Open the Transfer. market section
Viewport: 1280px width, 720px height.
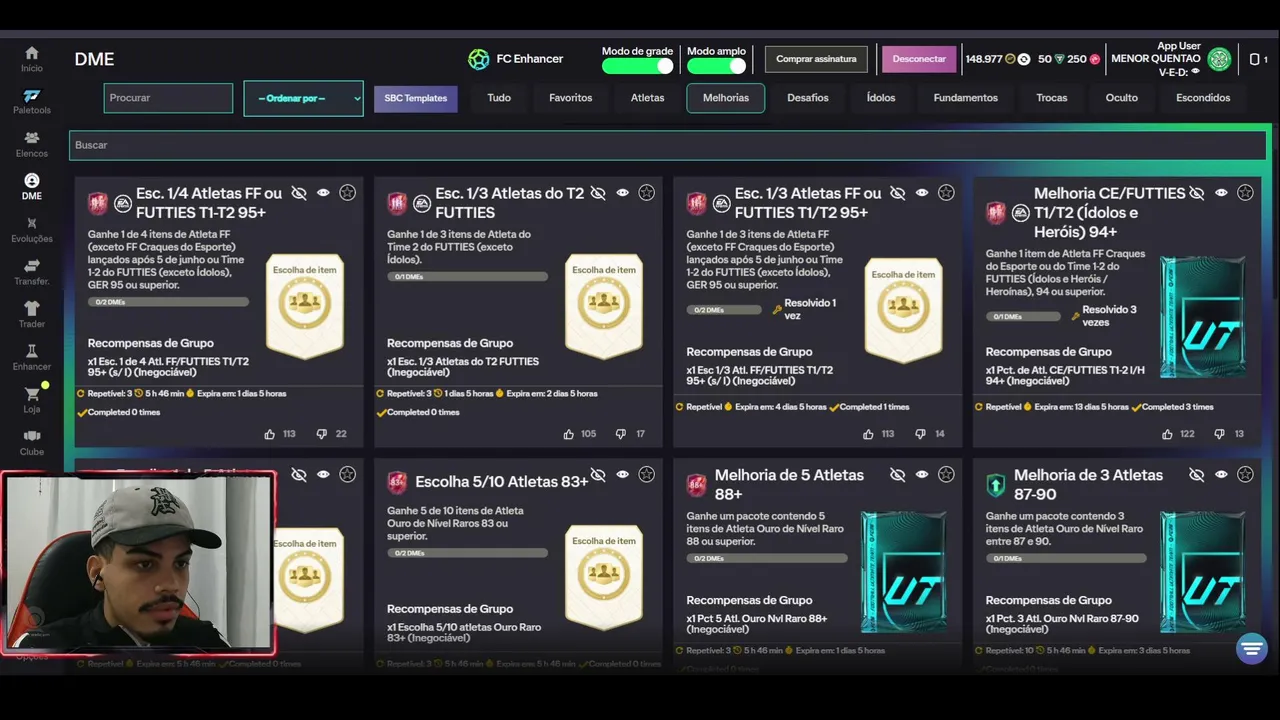[32, 273]
